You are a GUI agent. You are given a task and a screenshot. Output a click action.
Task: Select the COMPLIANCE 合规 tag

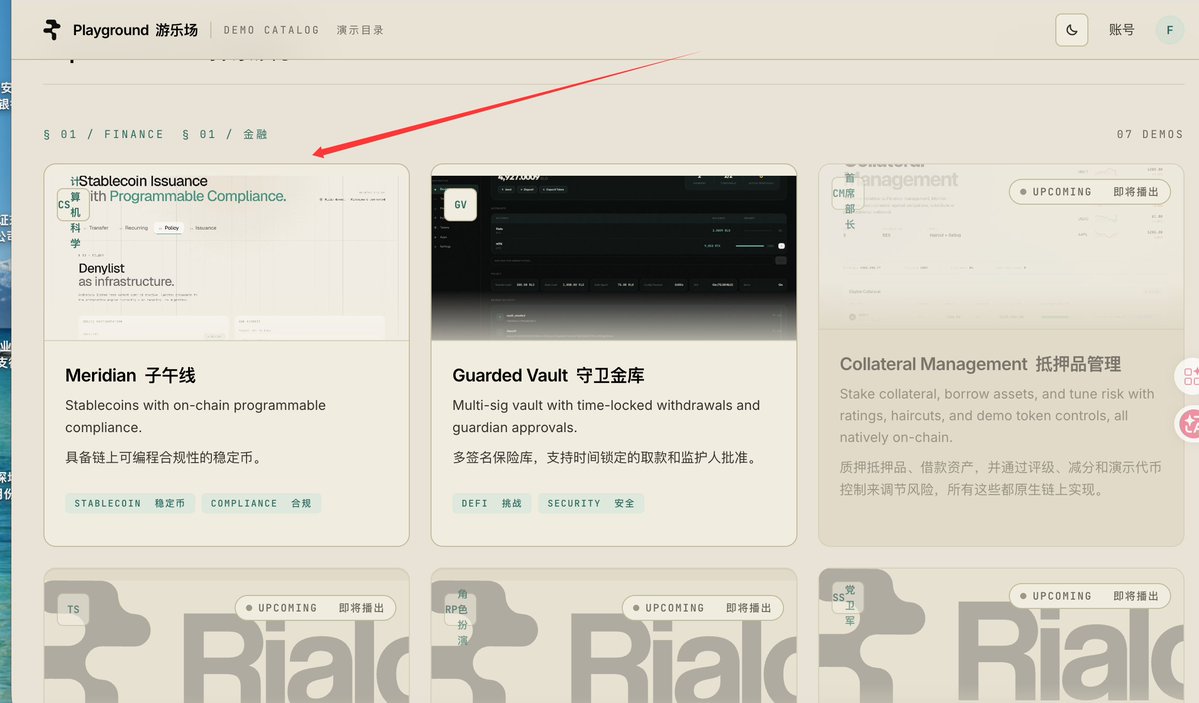click(x=262, y=503)
